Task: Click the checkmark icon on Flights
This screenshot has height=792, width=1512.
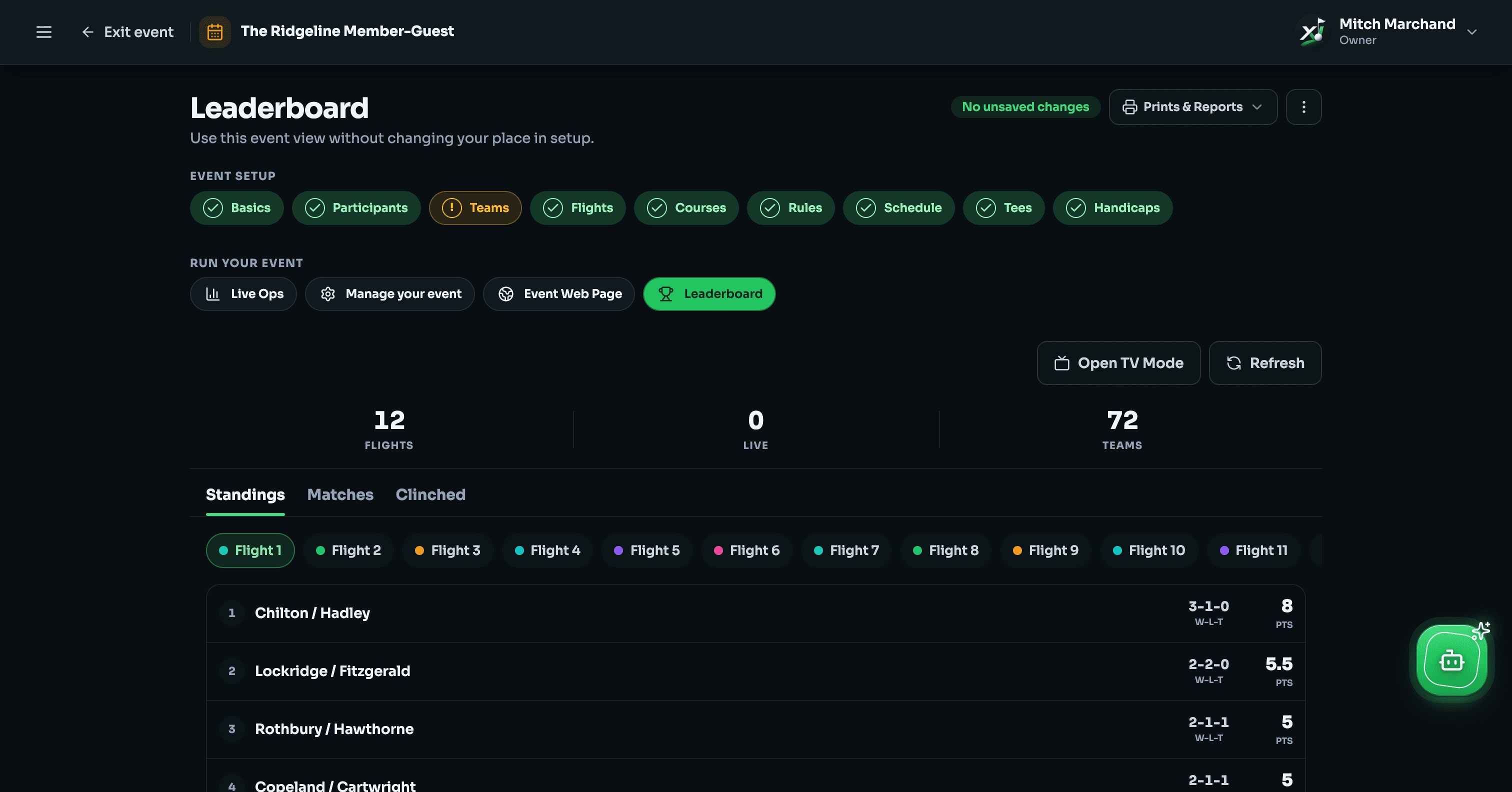Action: [553, 208]
